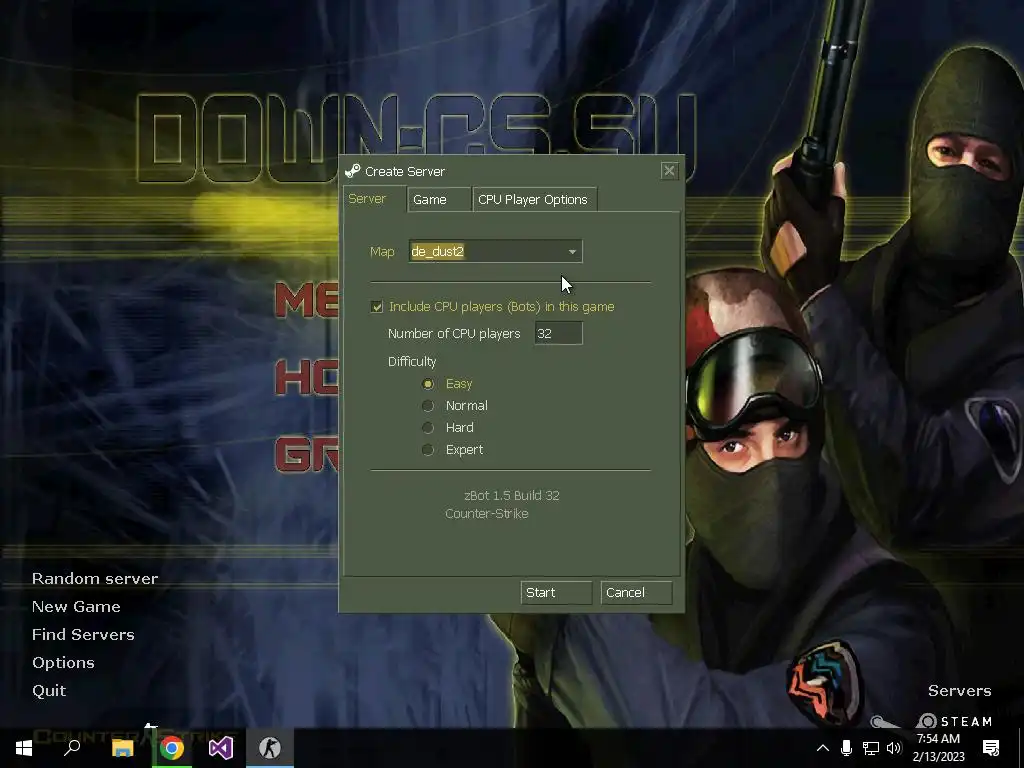Open taskbar search magnifier
The width and height of the screenshot is (1024, 768).
tap(72, 747)
